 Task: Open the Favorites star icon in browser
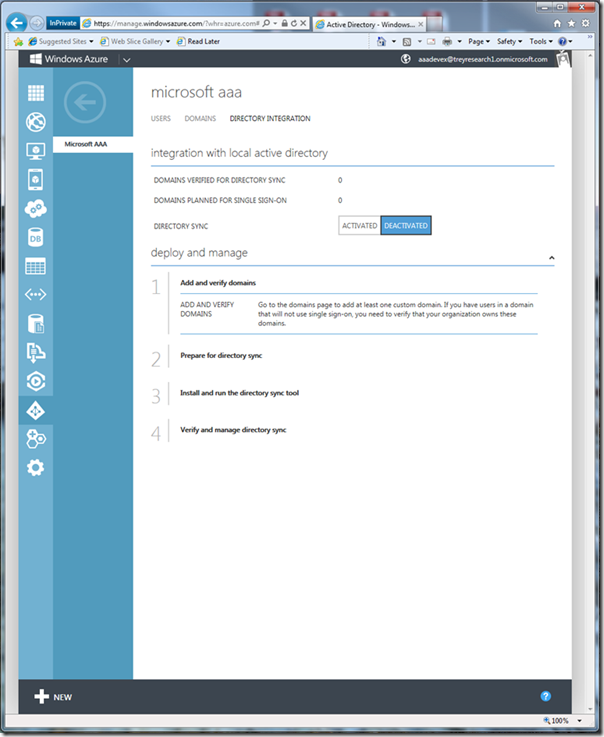pos(571,24)
